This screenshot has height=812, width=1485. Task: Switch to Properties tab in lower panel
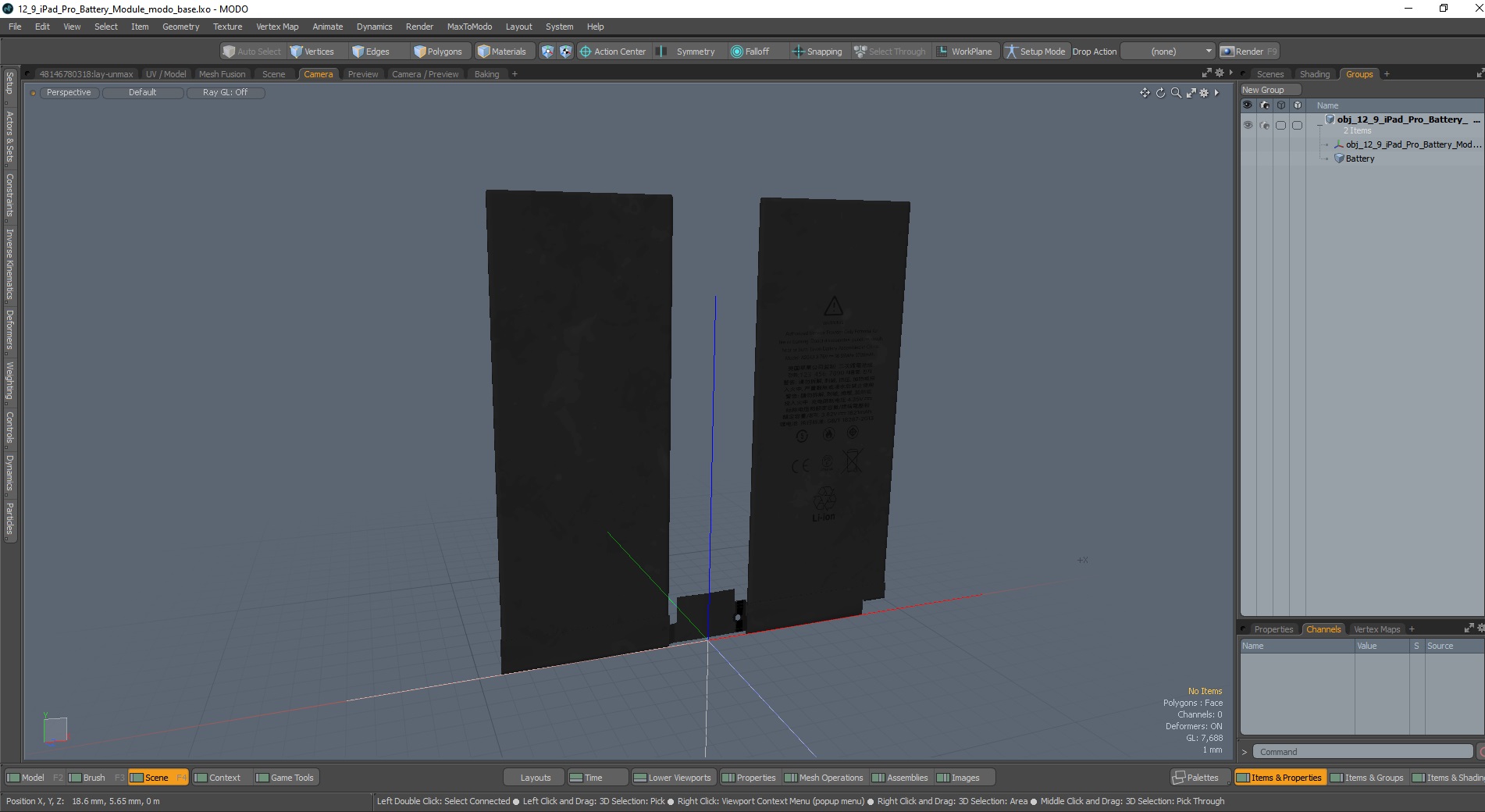(1273, 629)
